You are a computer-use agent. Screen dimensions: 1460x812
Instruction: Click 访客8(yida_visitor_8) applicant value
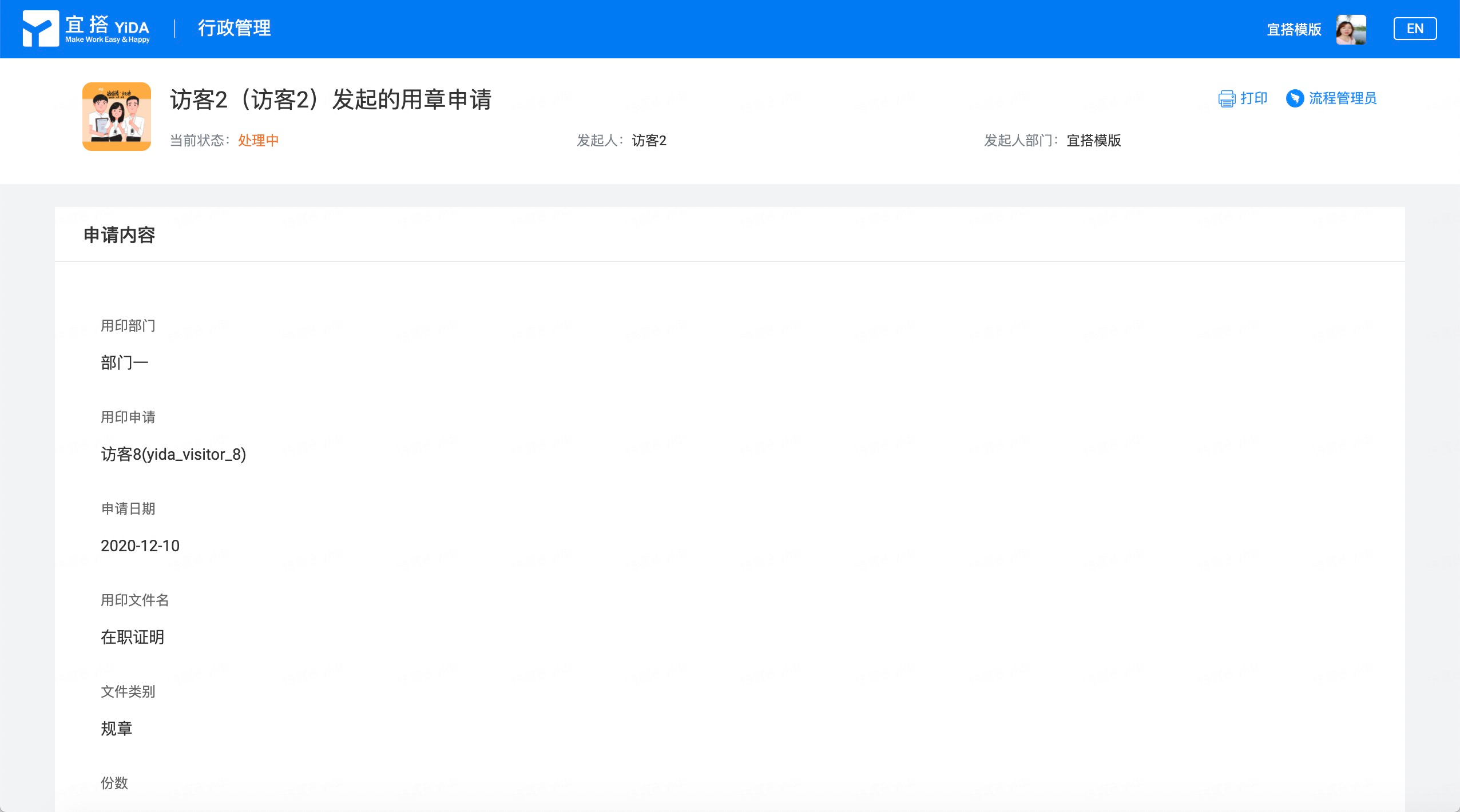173,454
